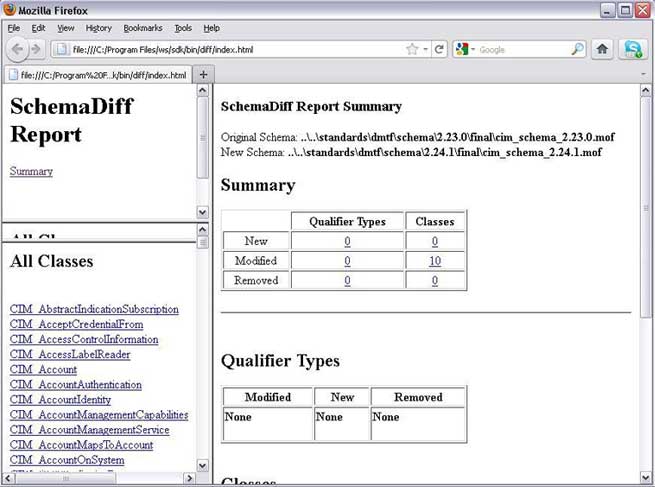Click scroll right arrow of All Classes frame
Screen dimensions: 655x487
click(x=189, y=478)
